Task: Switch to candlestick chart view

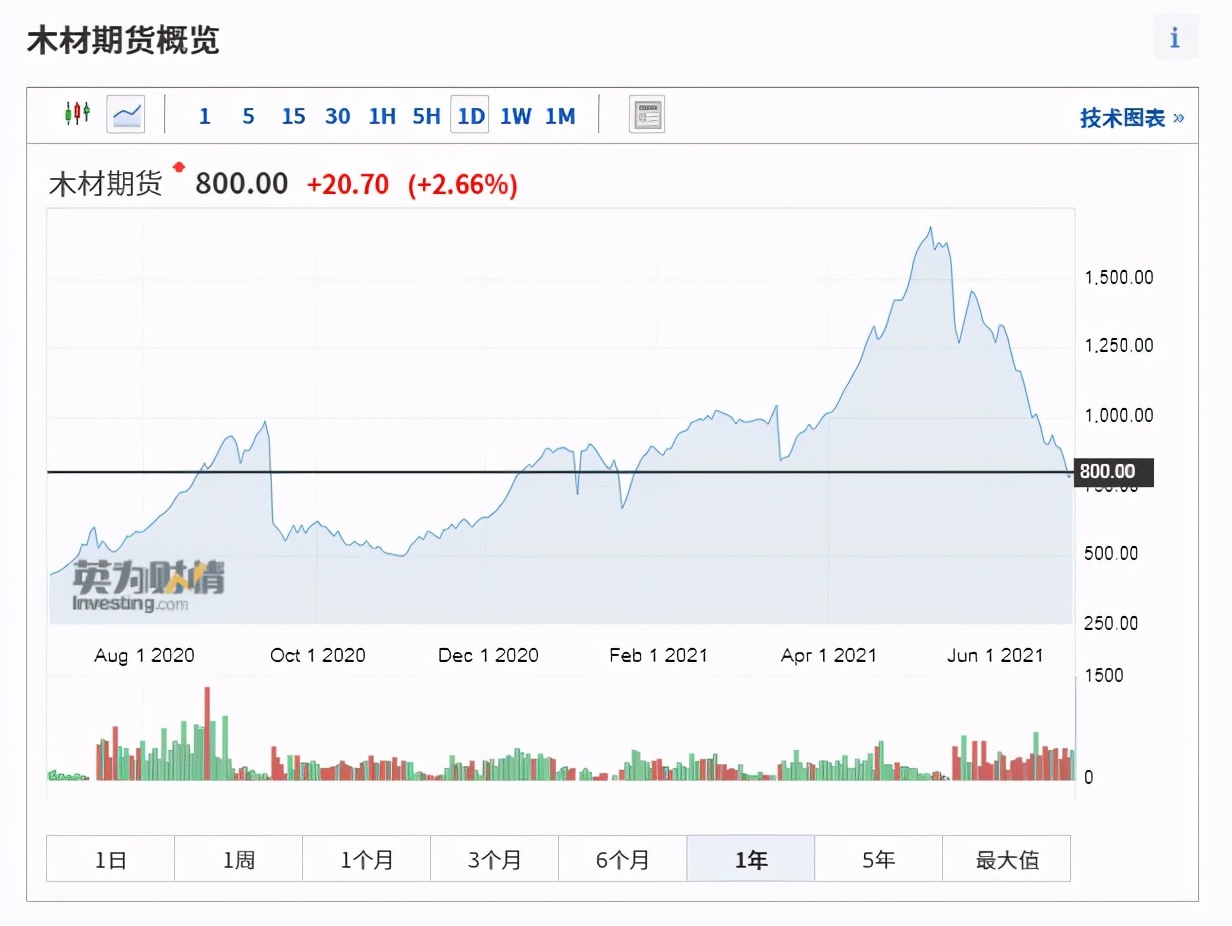Action: 78,114
